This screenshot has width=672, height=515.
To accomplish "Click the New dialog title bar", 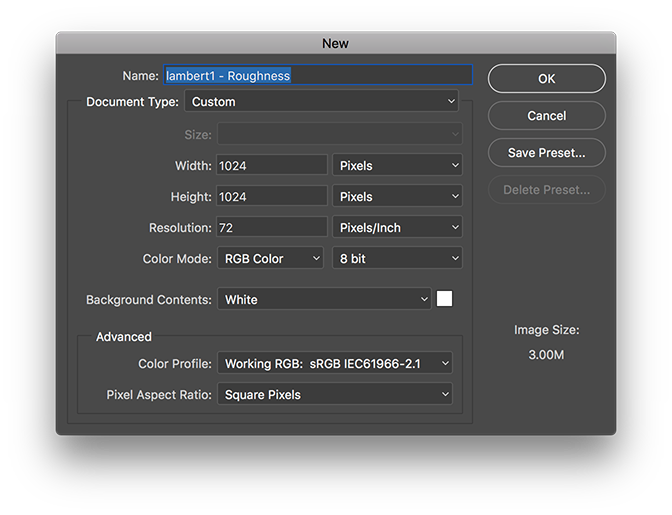I will pyautogui.click(x=336, y=43).
